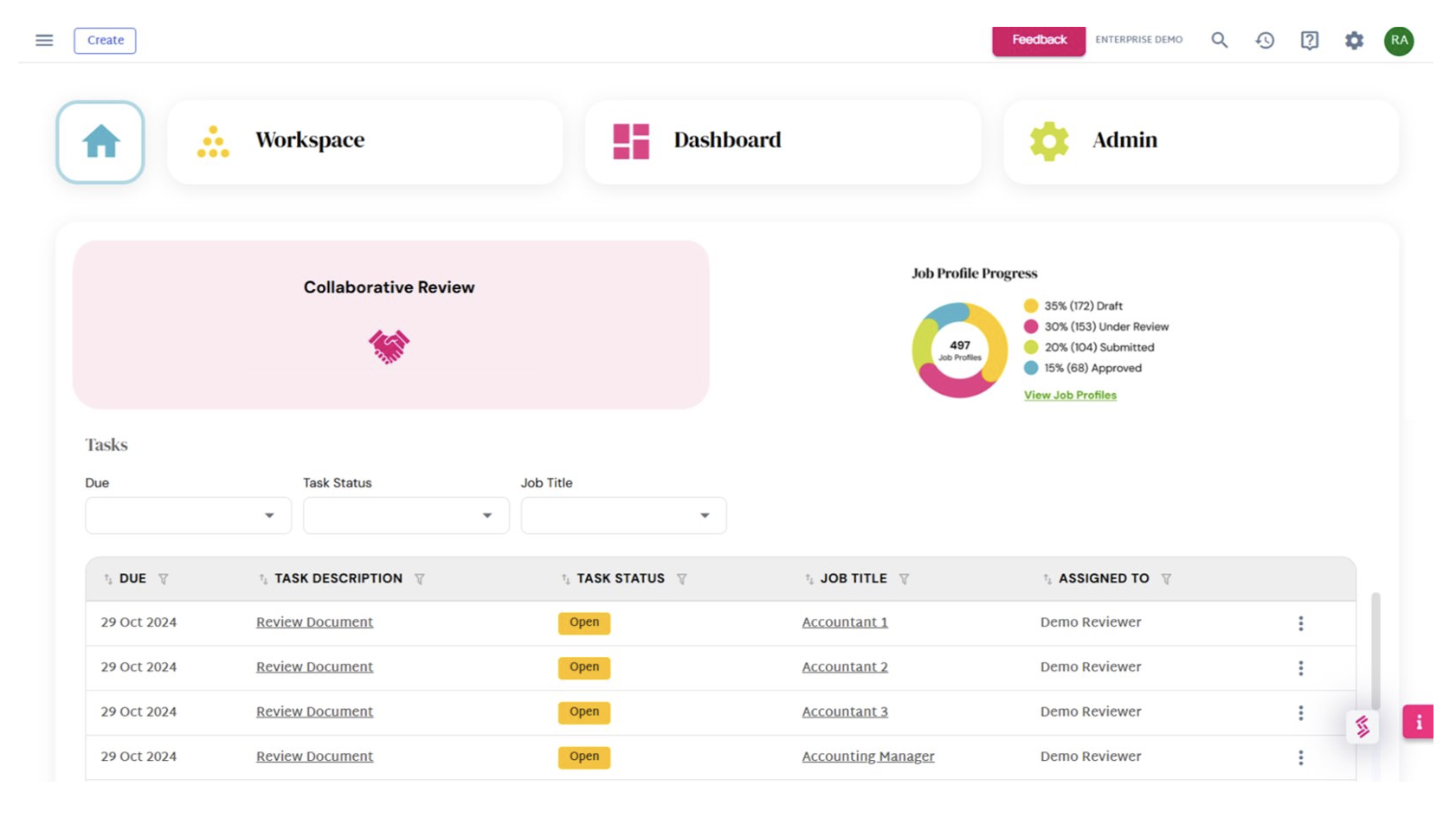Expand the Due filter dropdown
This screenshot has width=1456, height=831.
coord(188,516)
